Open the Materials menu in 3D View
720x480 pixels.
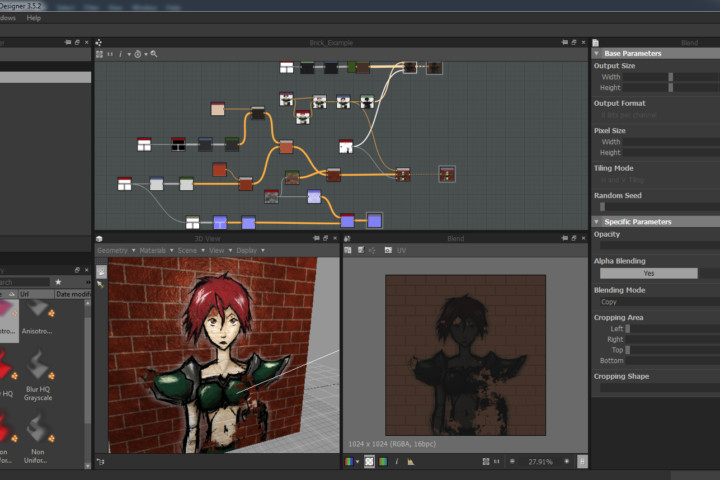[x=152, y=250]
